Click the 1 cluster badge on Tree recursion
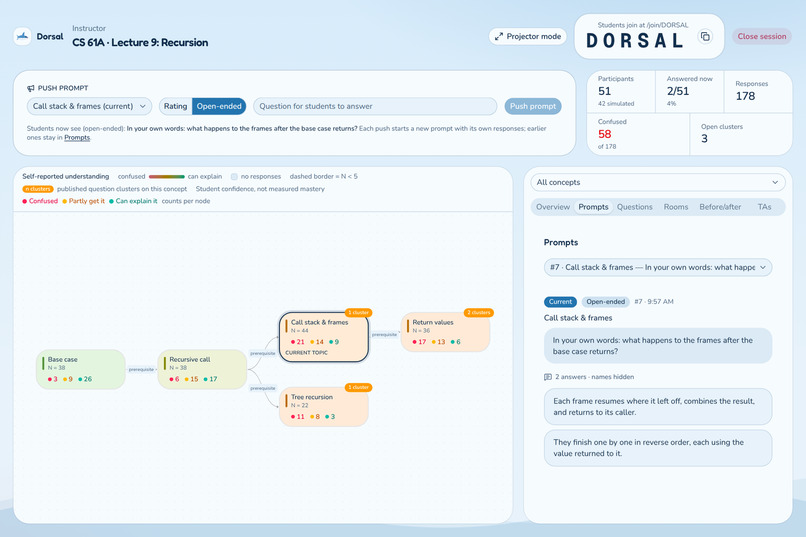Image resolution: width=806 pixels, height=537 pixels. (359, 387)
